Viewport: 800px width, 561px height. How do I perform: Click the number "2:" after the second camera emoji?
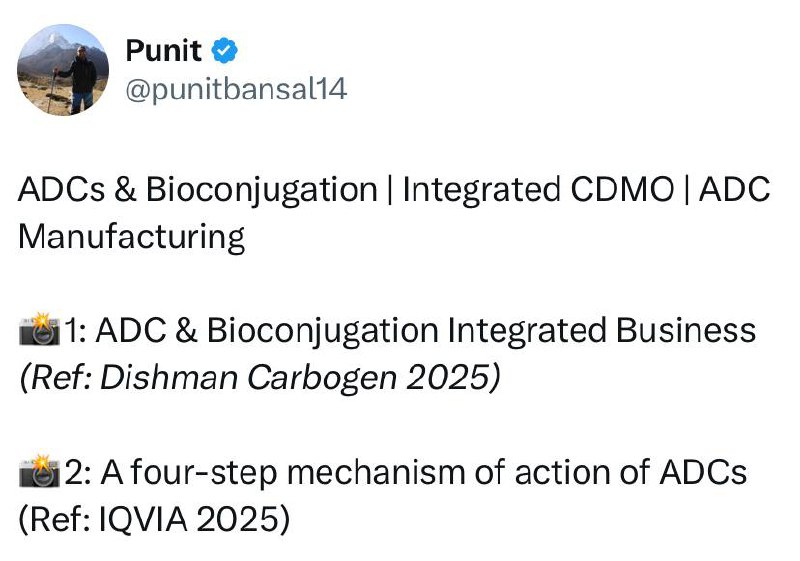point(80,471)
